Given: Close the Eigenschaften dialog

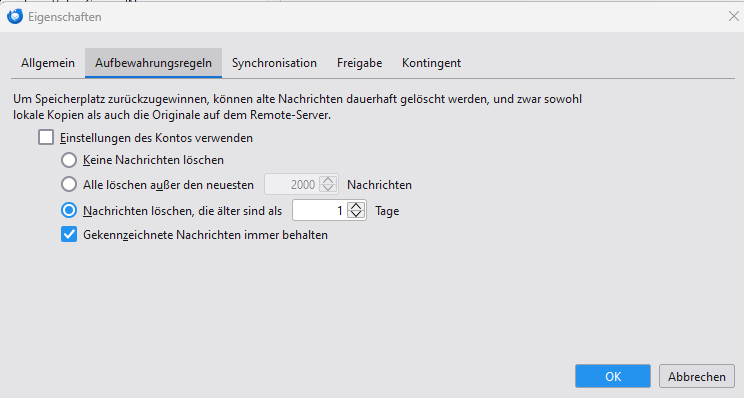Looking at the screenshot, I should click(733, 17).
